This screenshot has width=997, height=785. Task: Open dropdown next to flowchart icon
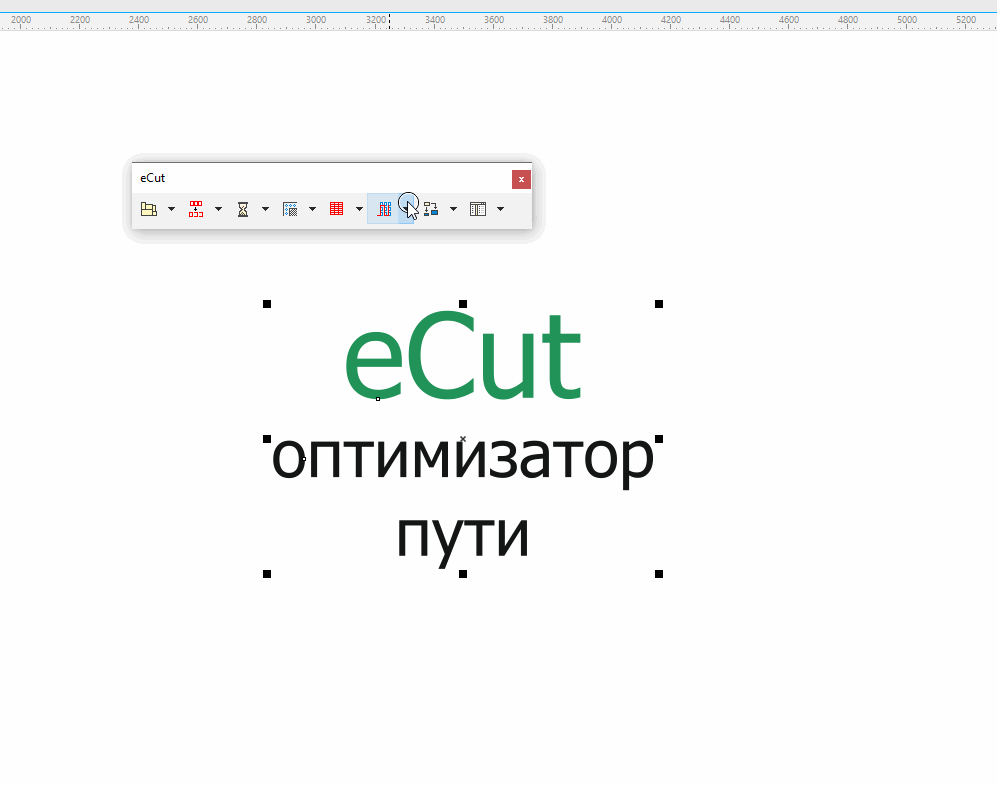(x=453, y=209)
